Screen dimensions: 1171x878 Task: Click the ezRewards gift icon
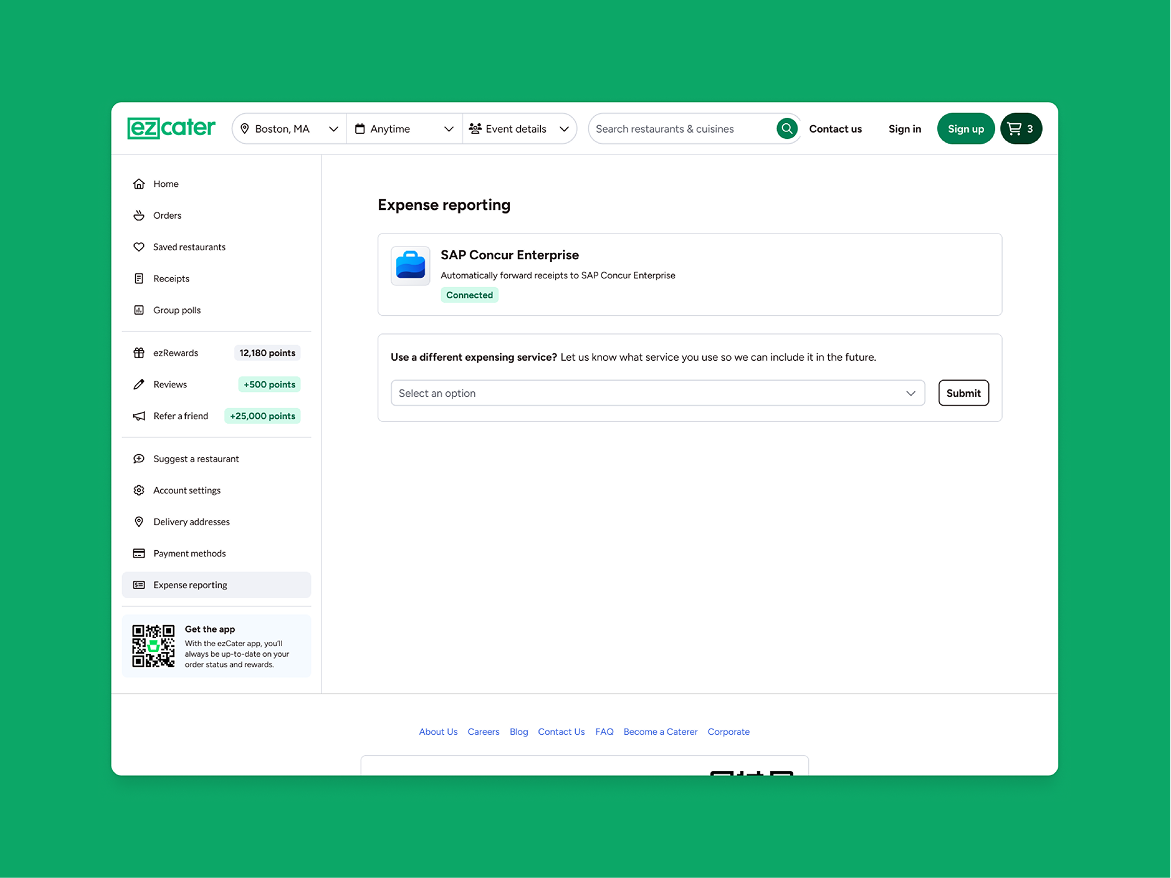tap(139, 353)
